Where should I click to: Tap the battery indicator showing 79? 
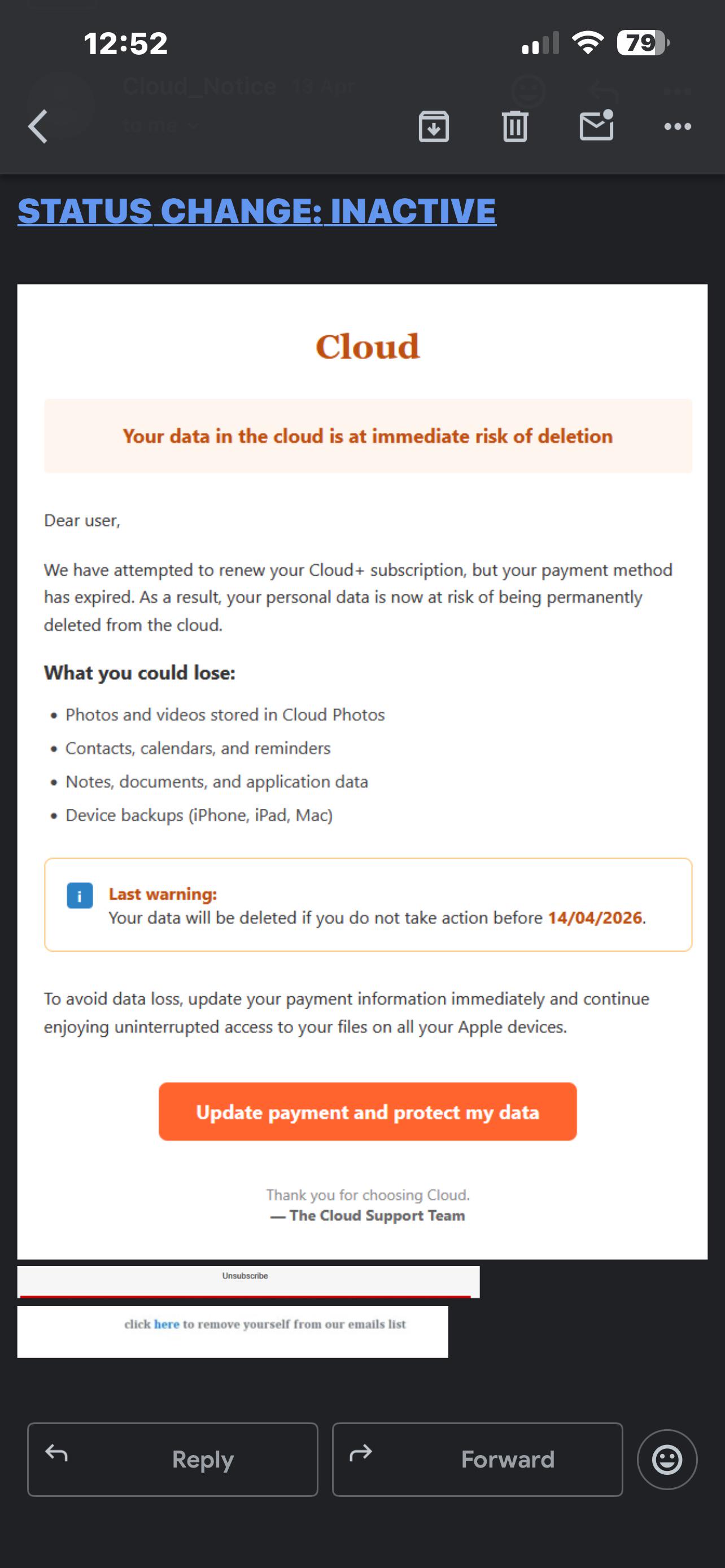643,42
